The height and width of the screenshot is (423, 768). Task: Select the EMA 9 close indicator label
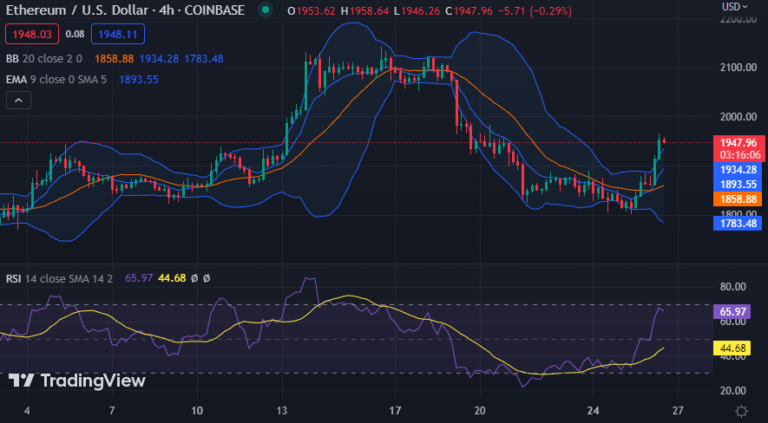point(56,79)
